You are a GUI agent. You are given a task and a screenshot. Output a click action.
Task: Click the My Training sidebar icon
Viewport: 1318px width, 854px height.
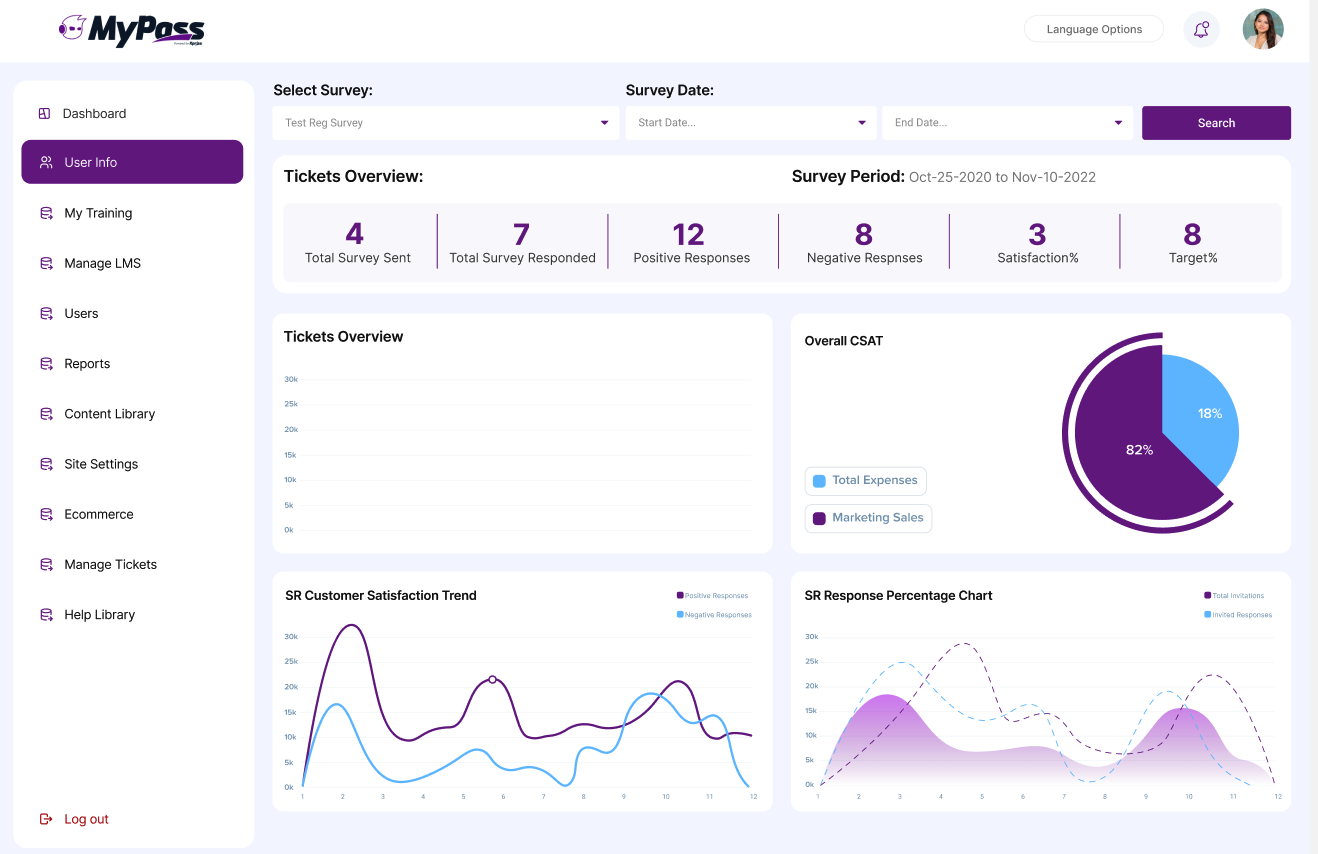46,213
